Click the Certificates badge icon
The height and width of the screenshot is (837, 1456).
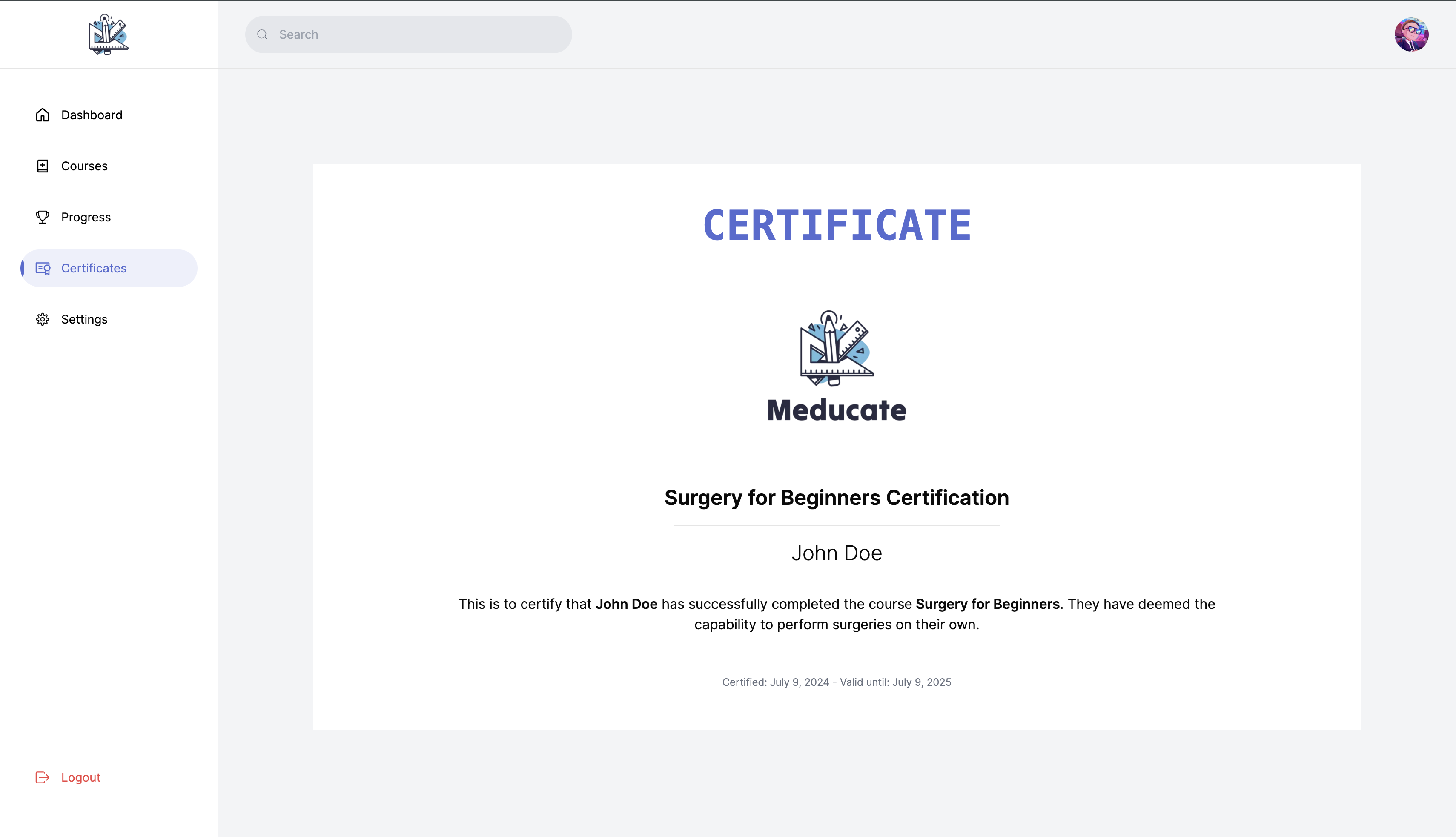tap(43, 269)
